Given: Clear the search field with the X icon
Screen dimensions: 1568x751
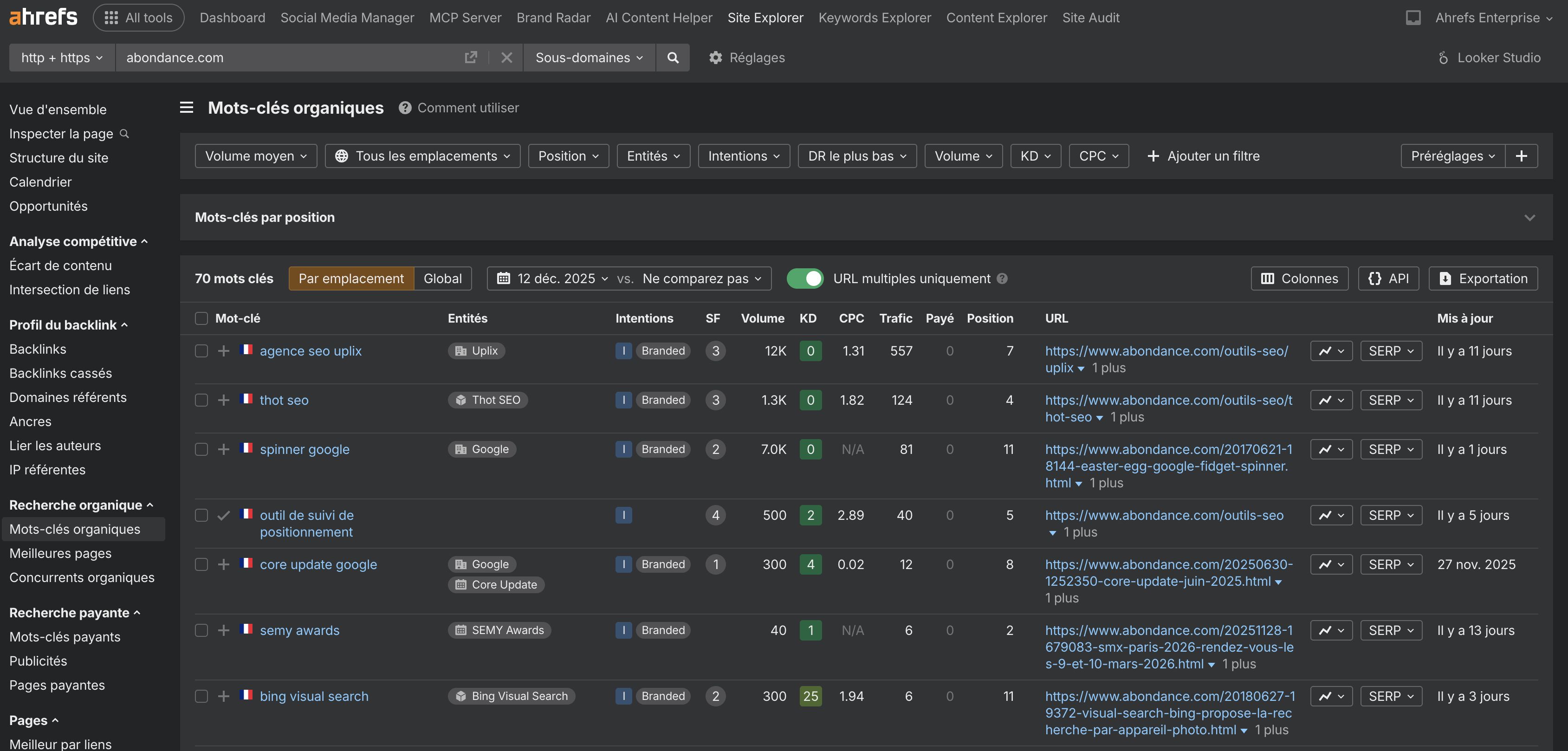Looking at the screenshot, I should point(506,57).
